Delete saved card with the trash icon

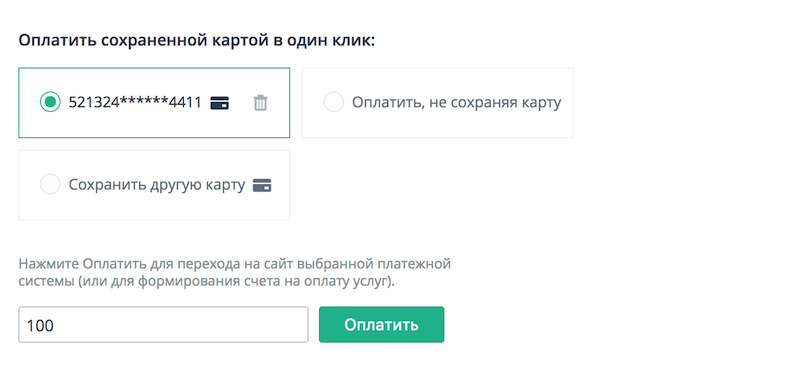click(x=260, y=103)
